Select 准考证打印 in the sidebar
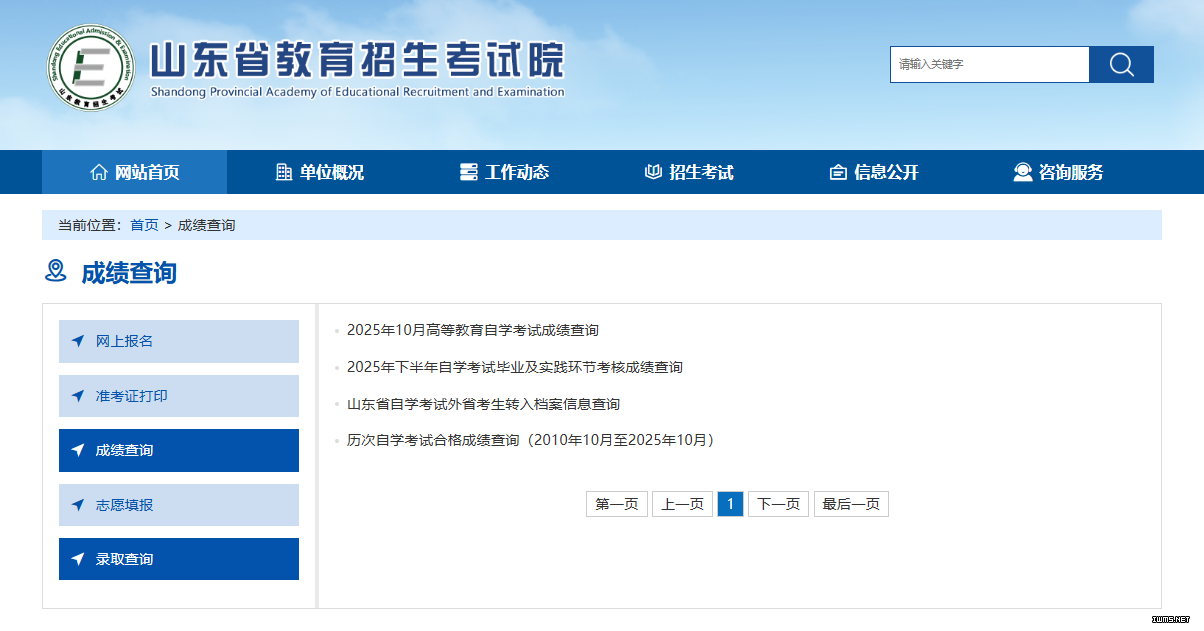This screenshot has height=631, width=1204. 179,396
